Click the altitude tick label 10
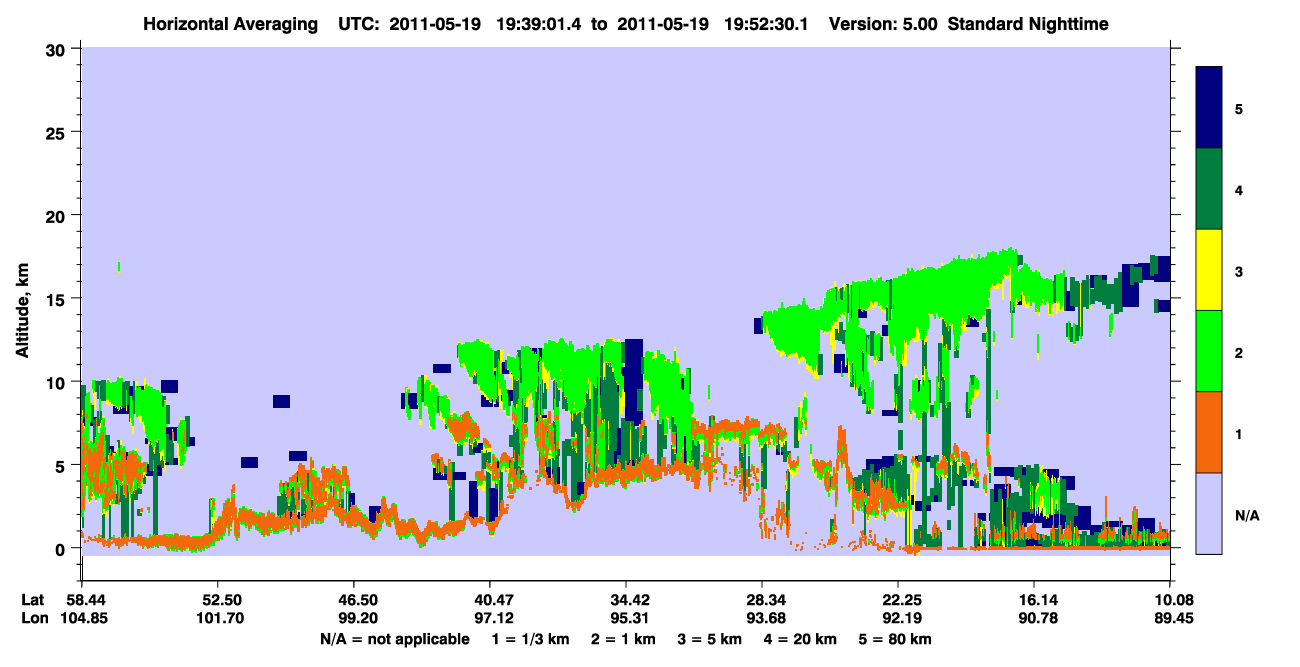Screen dimensions: 1300x667 [x=58, y=382]
